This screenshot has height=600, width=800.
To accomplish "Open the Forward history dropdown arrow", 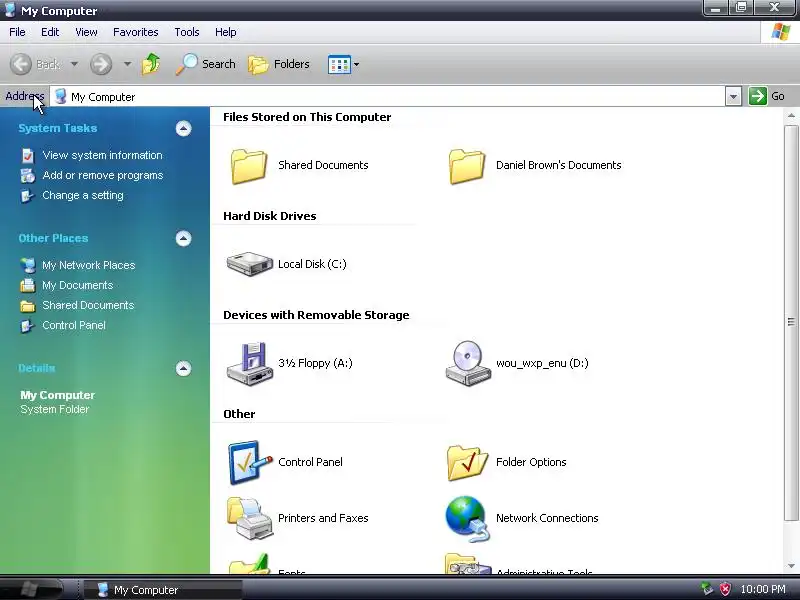I will pos(127,64).
